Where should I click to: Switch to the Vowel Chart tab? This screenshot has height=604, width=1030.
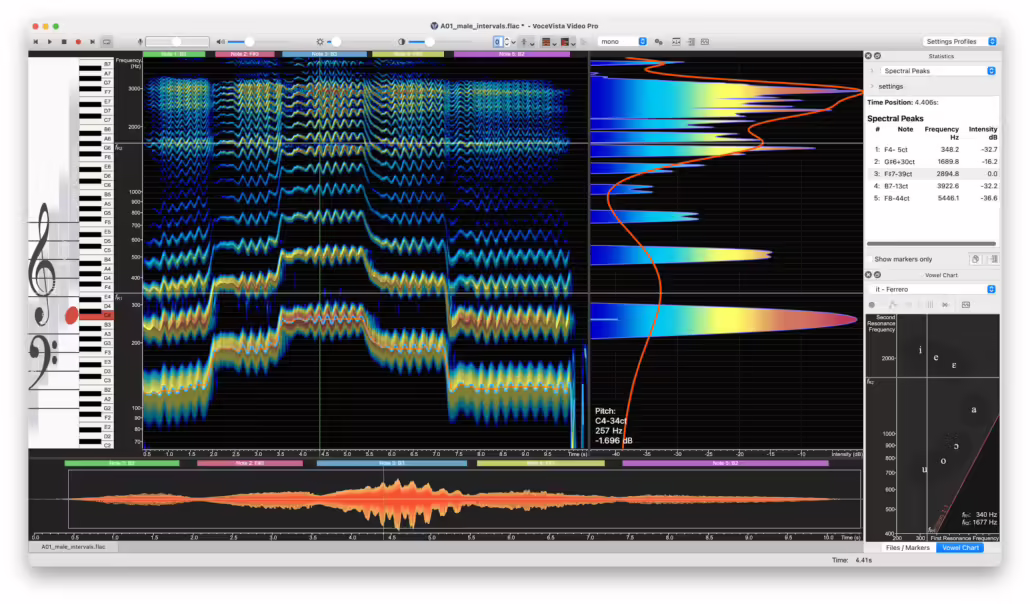(960, 547)
